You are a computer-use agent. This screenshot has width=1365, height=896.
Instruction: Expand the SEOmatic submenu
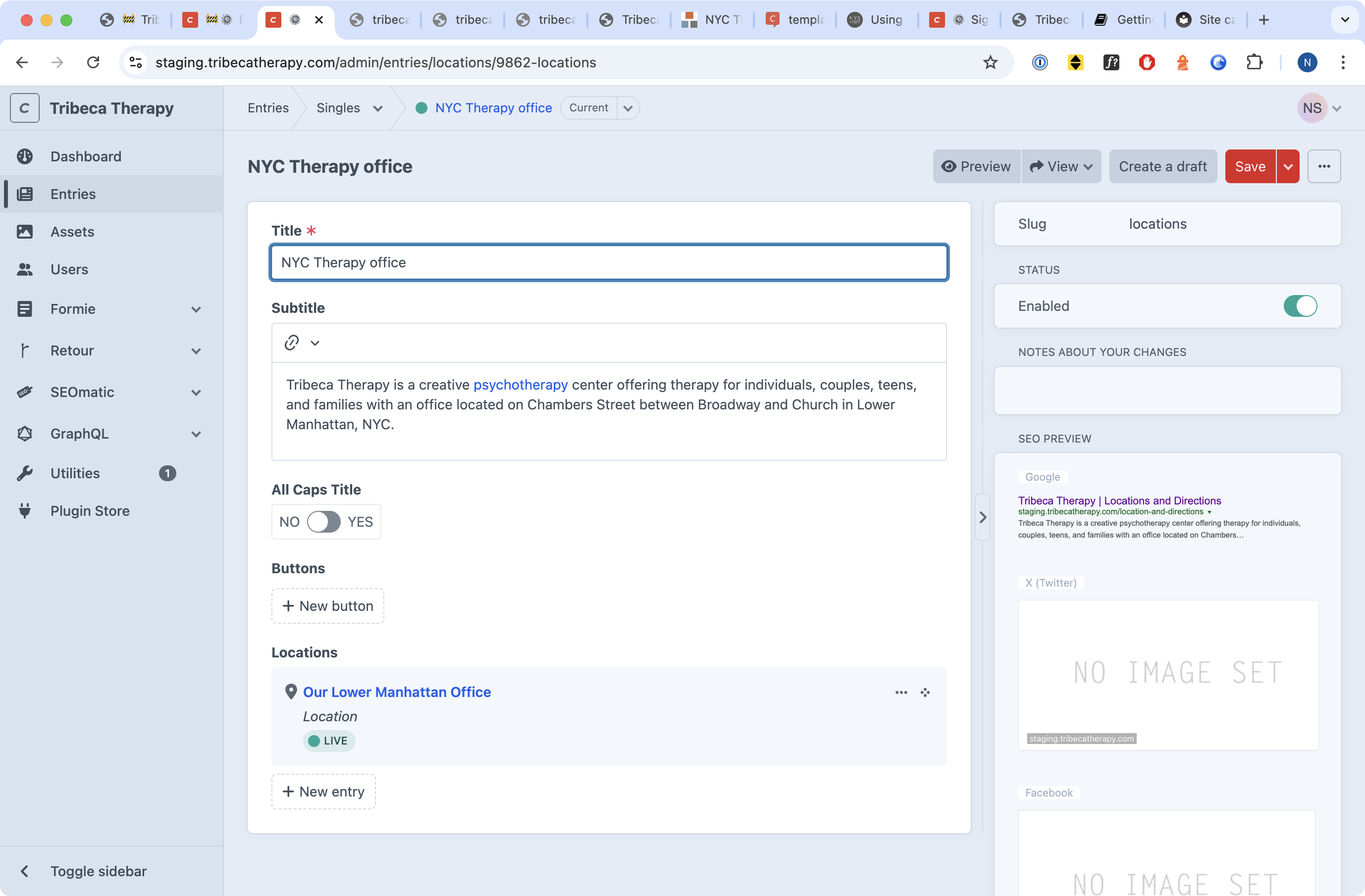pos(196,392)
